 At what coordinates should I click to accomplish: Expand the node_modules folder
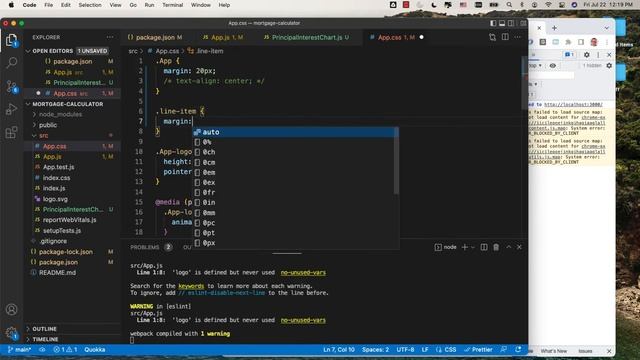(x=60, y=114)
